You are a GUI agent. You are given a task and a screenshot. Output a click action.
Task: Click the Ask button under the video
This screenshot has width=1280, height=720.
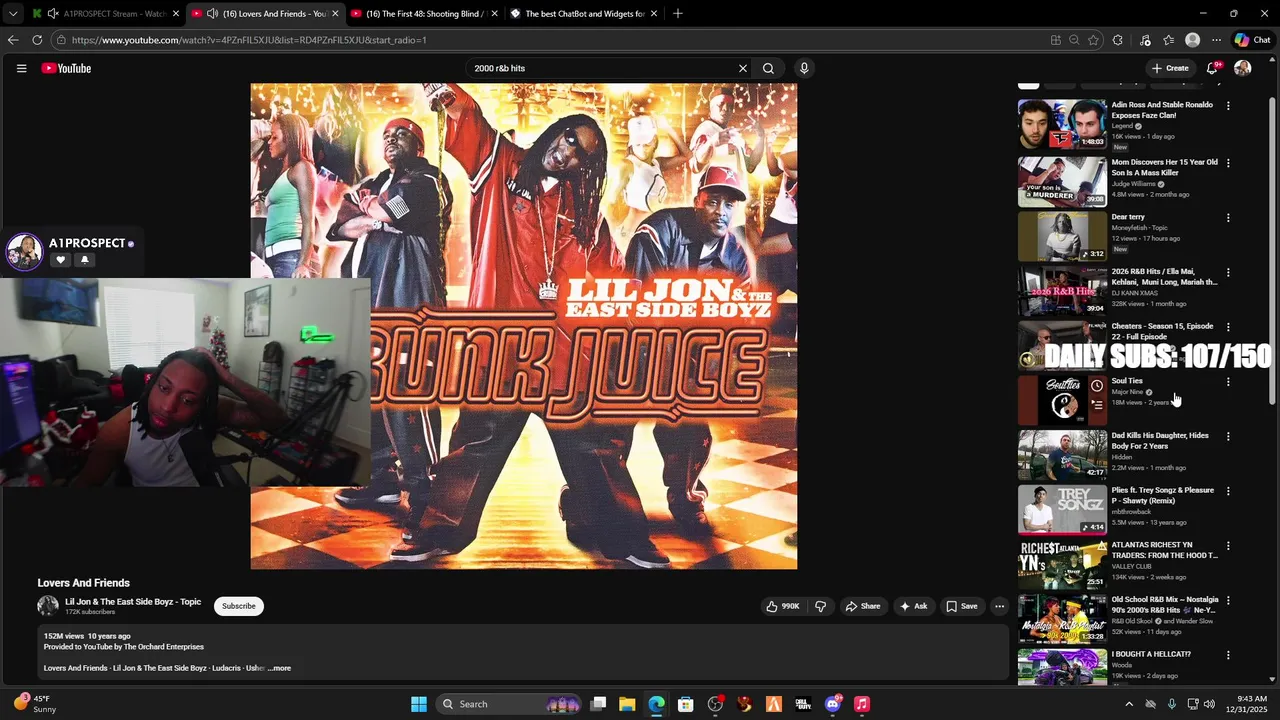913,606
